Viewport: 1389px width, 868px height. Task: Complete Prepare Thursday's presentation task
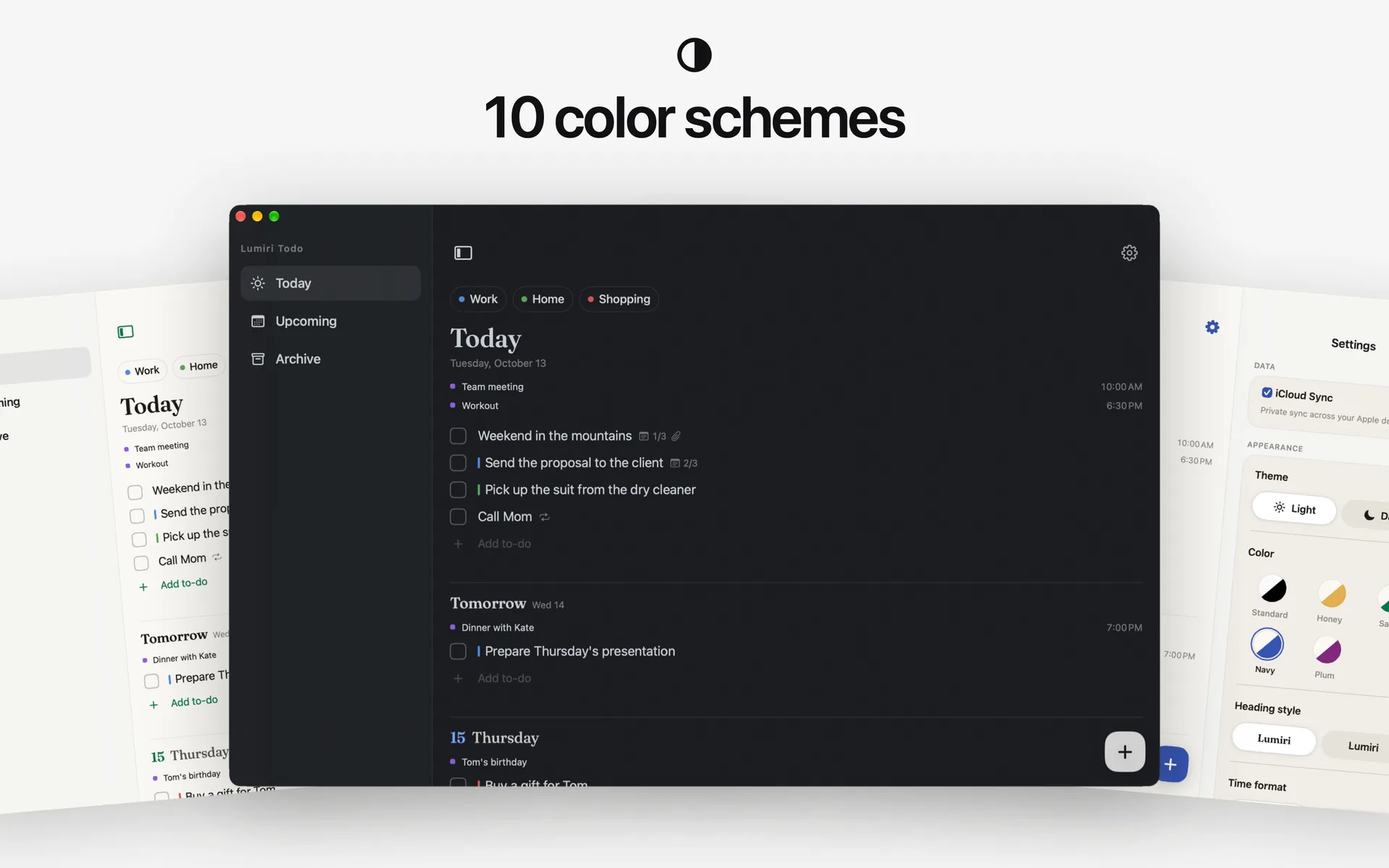tap(458, 652)
